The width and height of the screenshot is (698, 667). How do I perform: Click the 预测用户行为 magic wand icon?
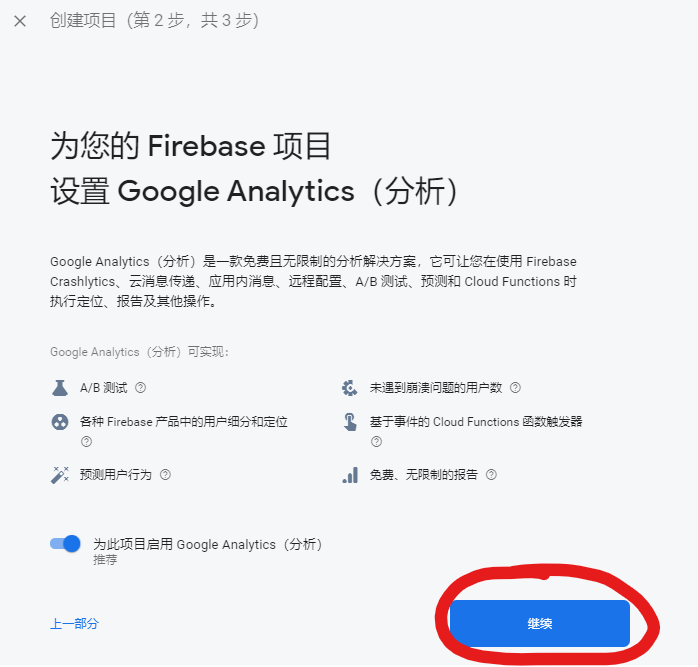[59, 475]
